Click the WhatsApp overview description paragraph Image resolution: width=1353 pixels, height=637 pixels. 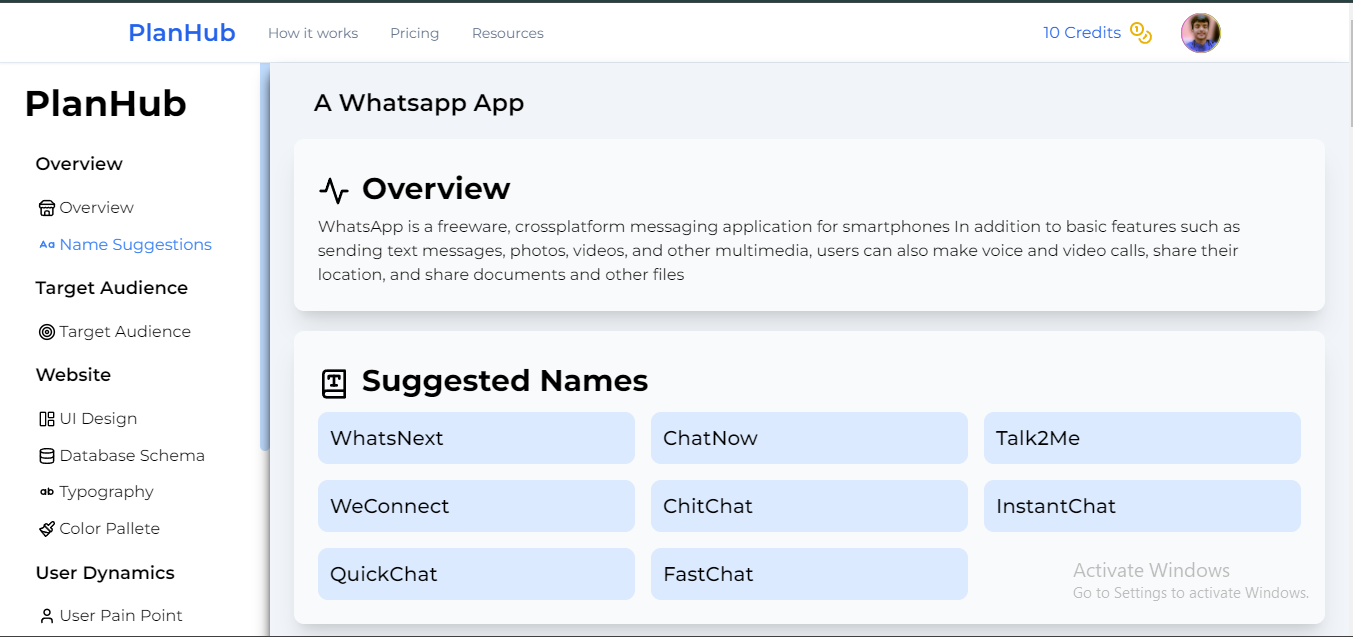pos(779,251)
